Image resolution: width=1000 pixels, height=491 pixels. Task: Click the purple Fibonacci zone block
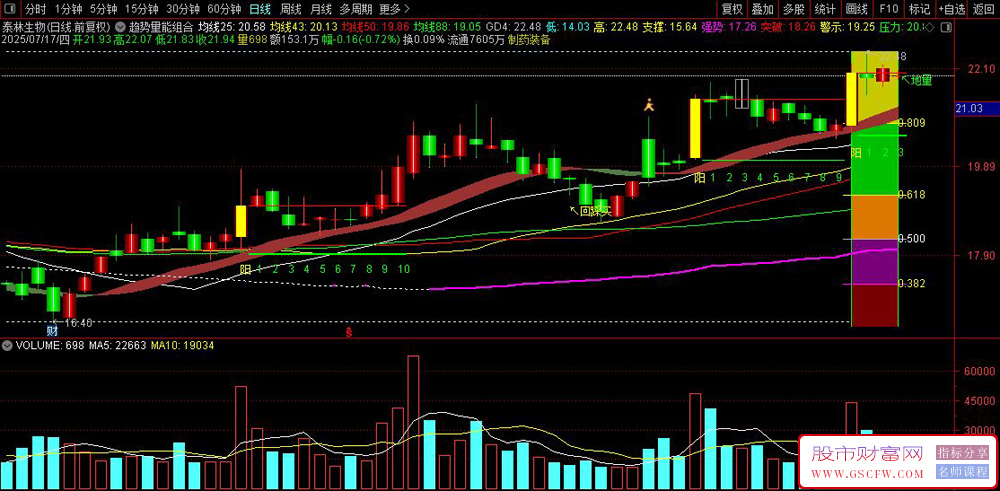874,261
